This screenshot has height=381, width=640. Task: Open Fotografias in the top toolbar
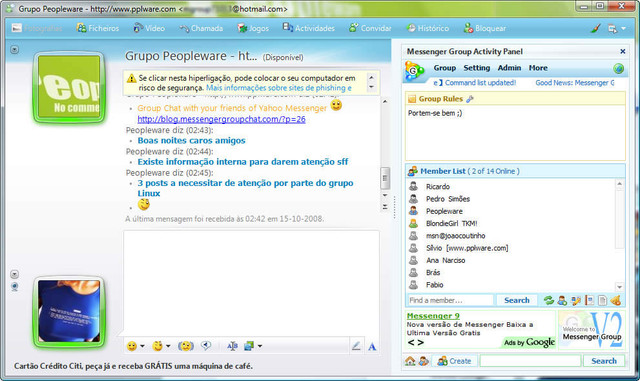(x=37, y=28)
